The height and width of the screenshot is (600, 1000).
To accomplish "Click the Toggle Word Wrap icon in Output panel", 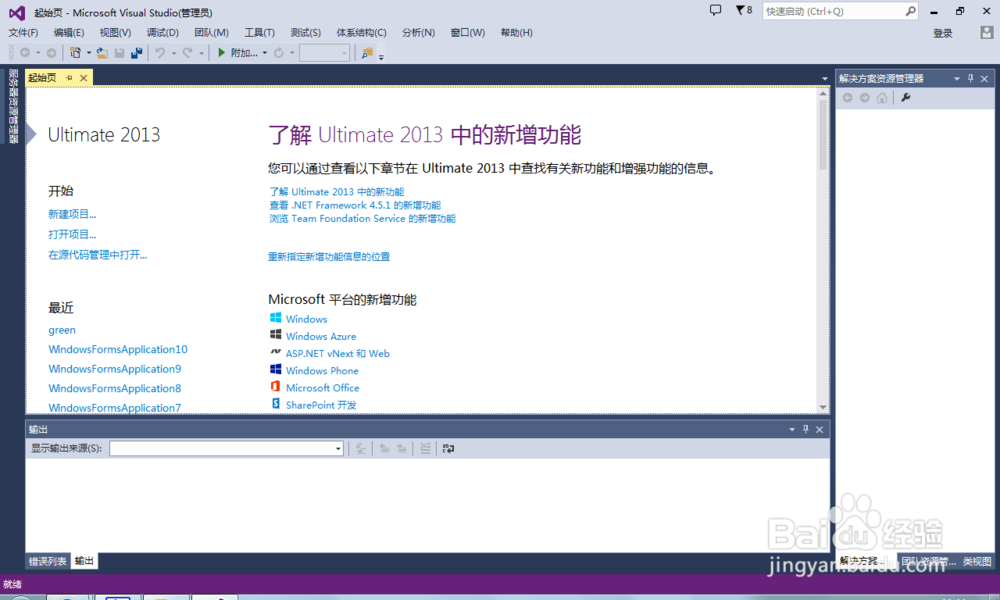I will (448, 448).
